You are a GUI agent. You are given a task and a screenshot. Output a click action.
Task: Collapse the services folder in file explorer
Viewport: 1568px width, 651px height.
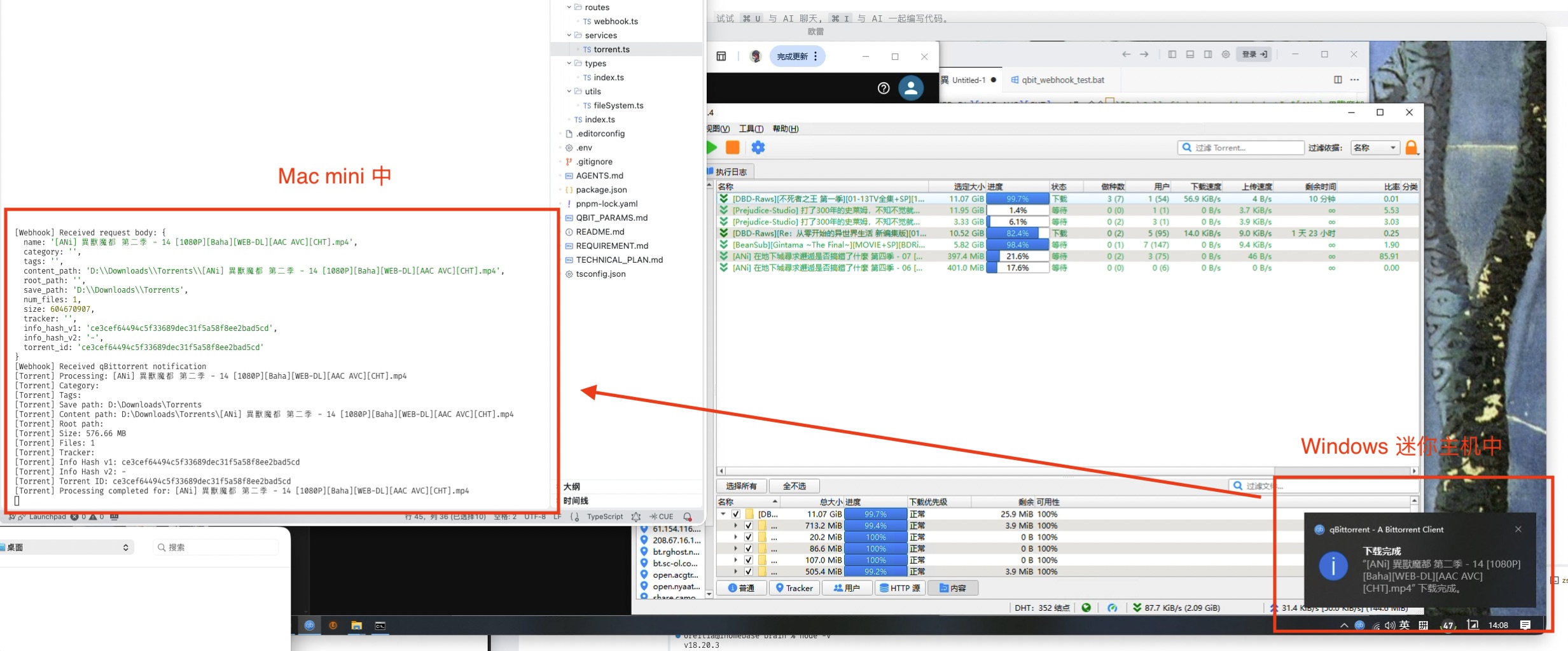(569, 35)
